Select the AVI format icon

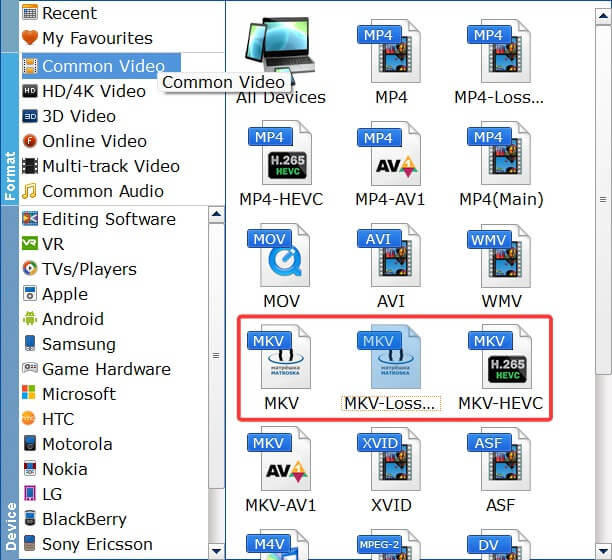tap(390, 255)
